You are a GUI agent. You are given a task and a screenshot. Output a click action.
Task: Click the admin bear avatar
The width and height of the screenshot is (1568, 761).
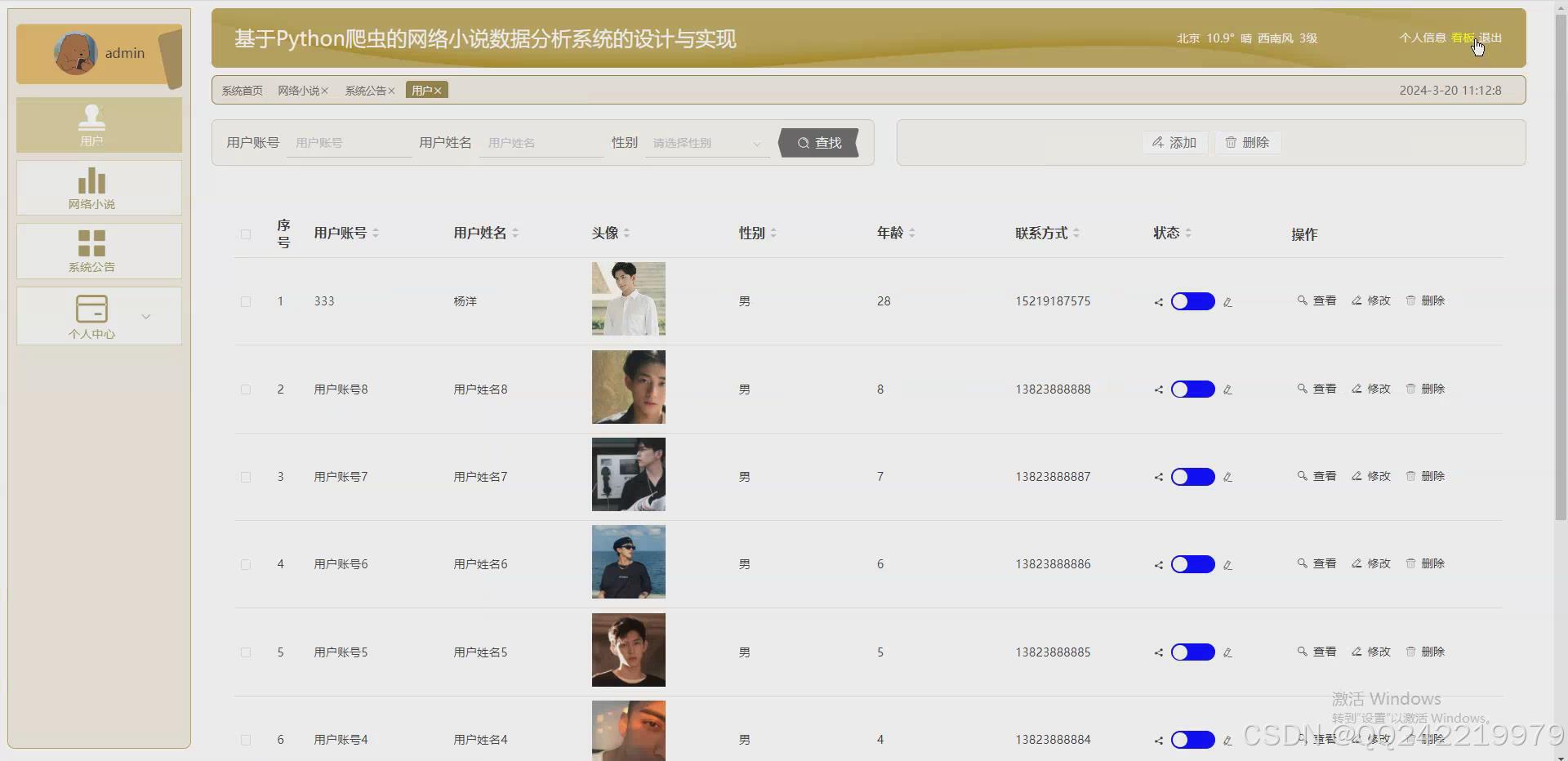[x=76, y=54]
